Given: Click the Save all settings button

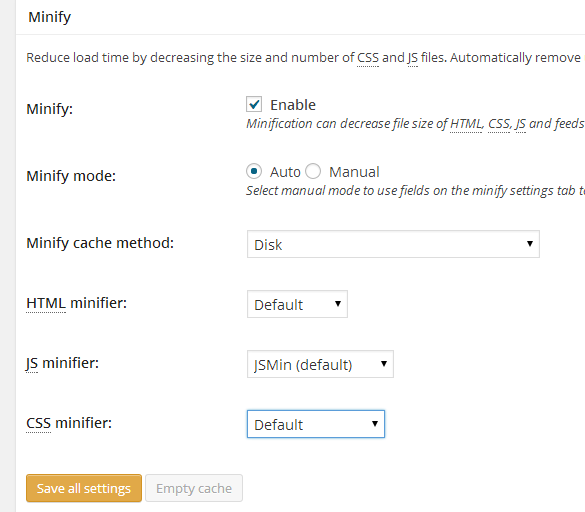Looking at the screenshot, I should 84,488.
